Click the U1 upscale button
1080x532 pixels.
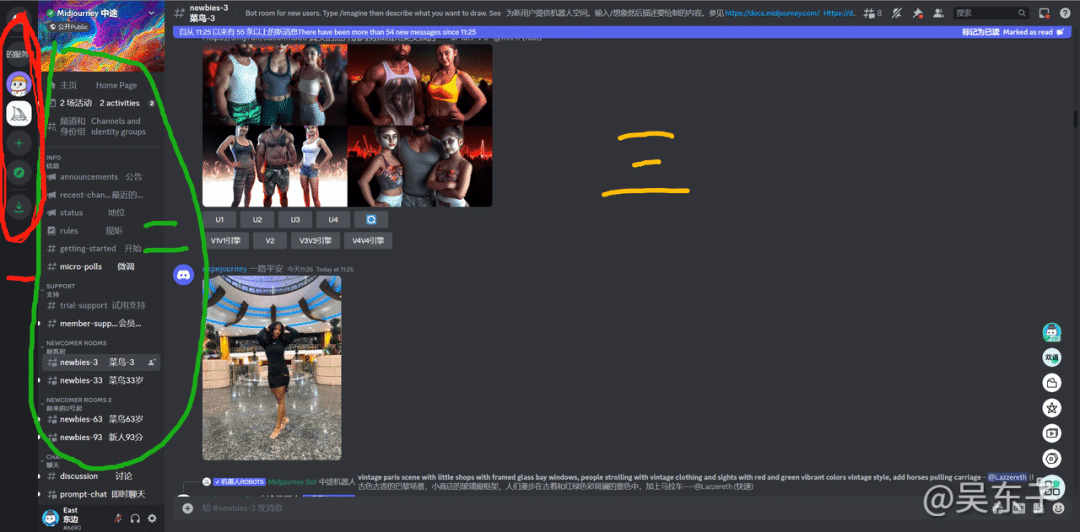coord(220,220)
